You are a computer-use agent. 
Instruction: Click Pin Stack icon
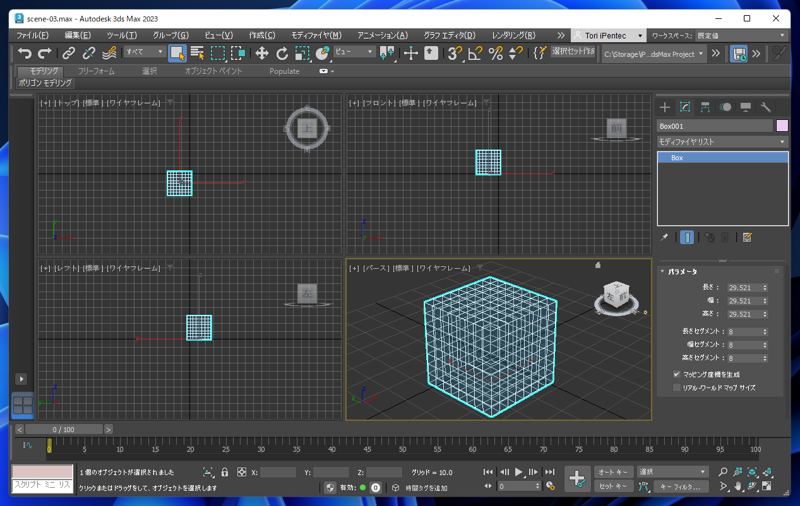(x=664, y=237)
